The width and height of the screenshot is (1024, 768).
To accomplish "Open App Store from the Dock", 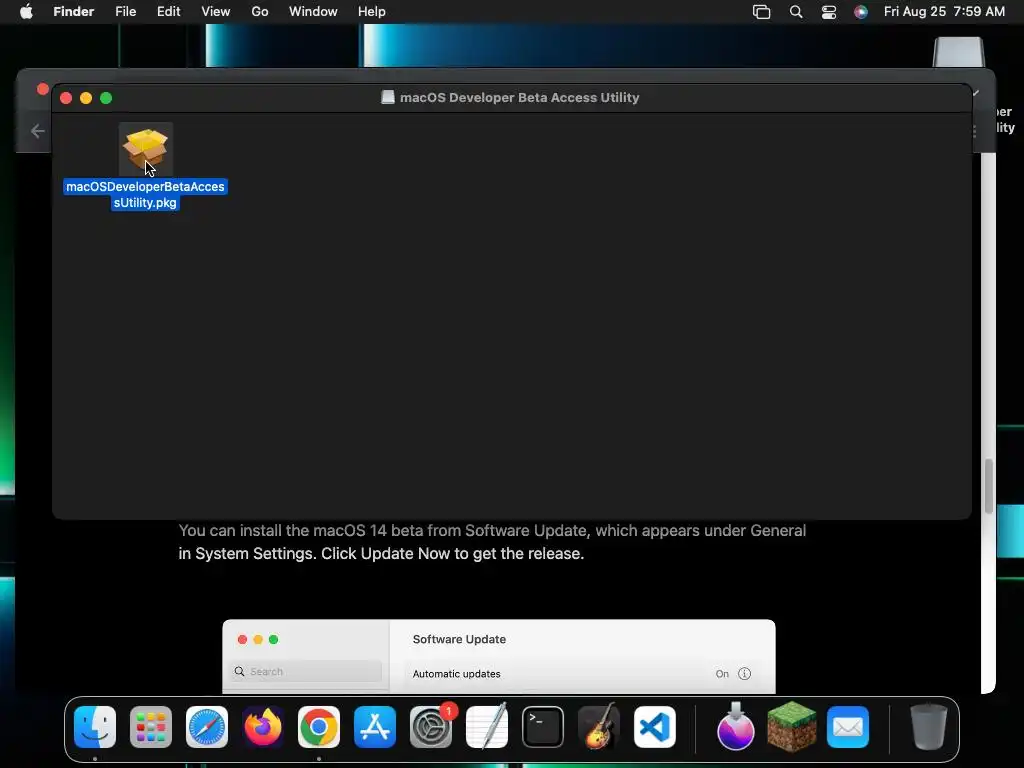I will [375, 727].
